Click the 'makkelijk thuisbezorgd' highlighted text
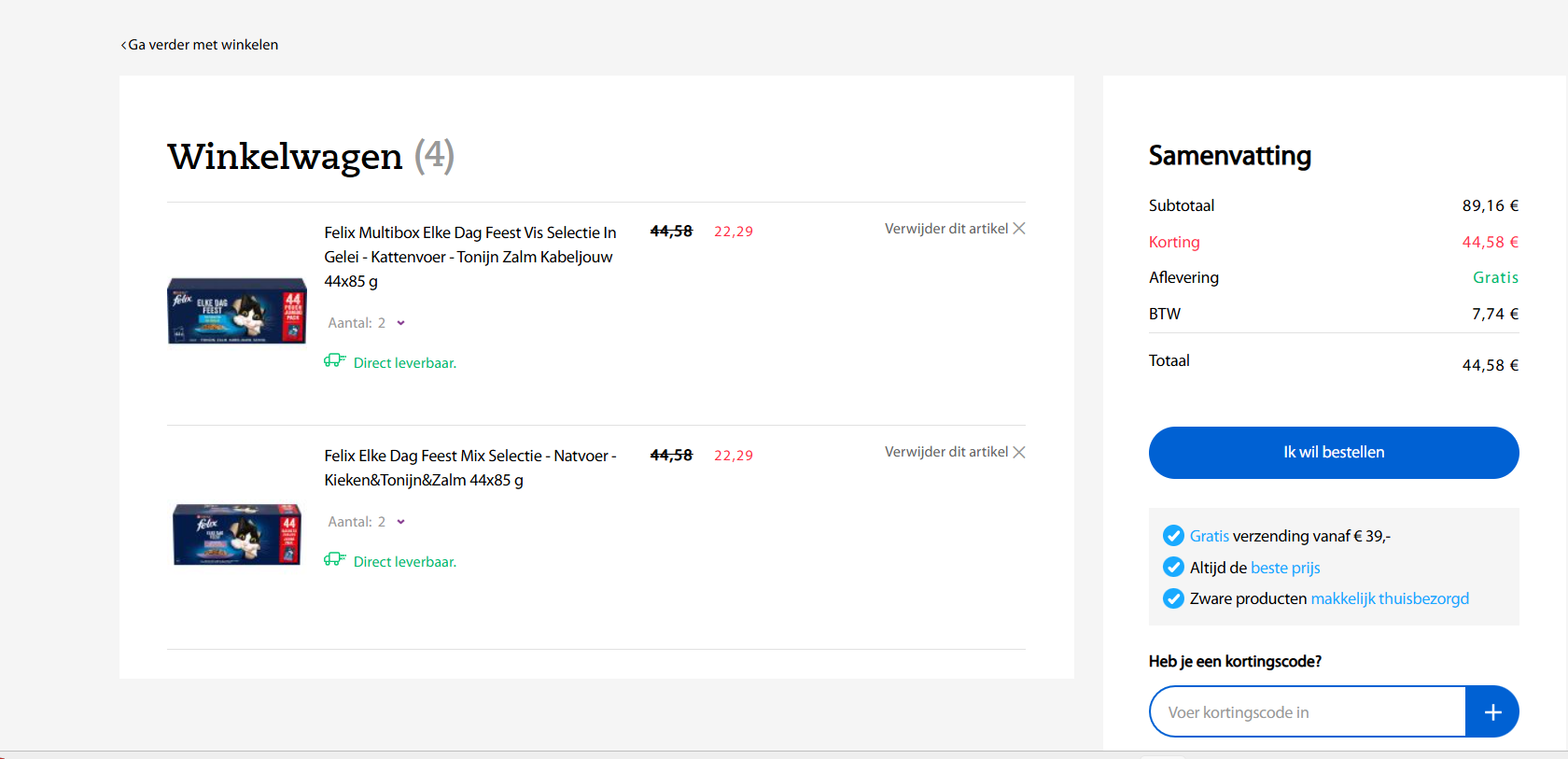The height and width of the screenshot is (759, 1568). click(x=1390, y=598)
